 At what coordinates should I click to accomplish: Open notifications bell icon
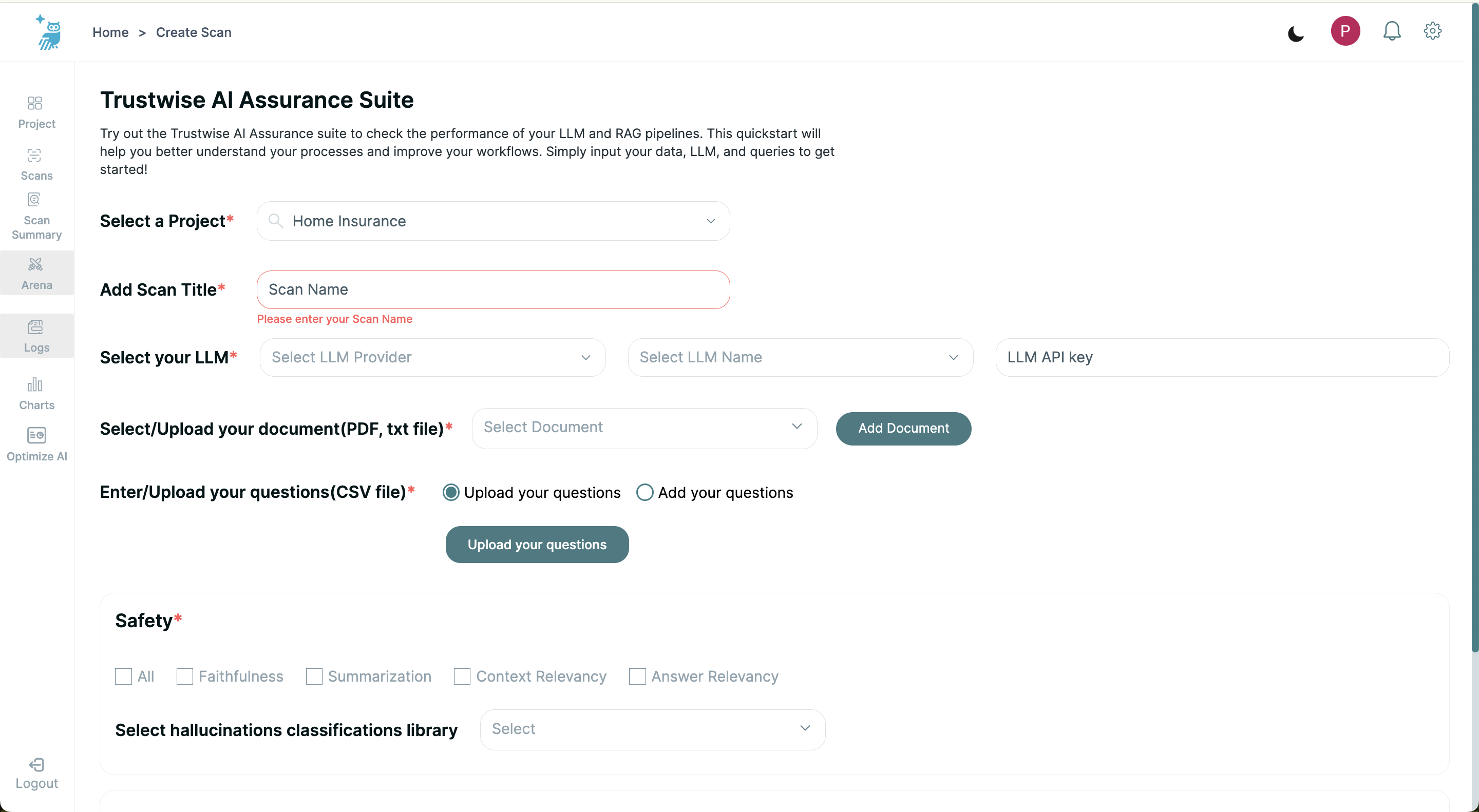tap(1391, 31)
